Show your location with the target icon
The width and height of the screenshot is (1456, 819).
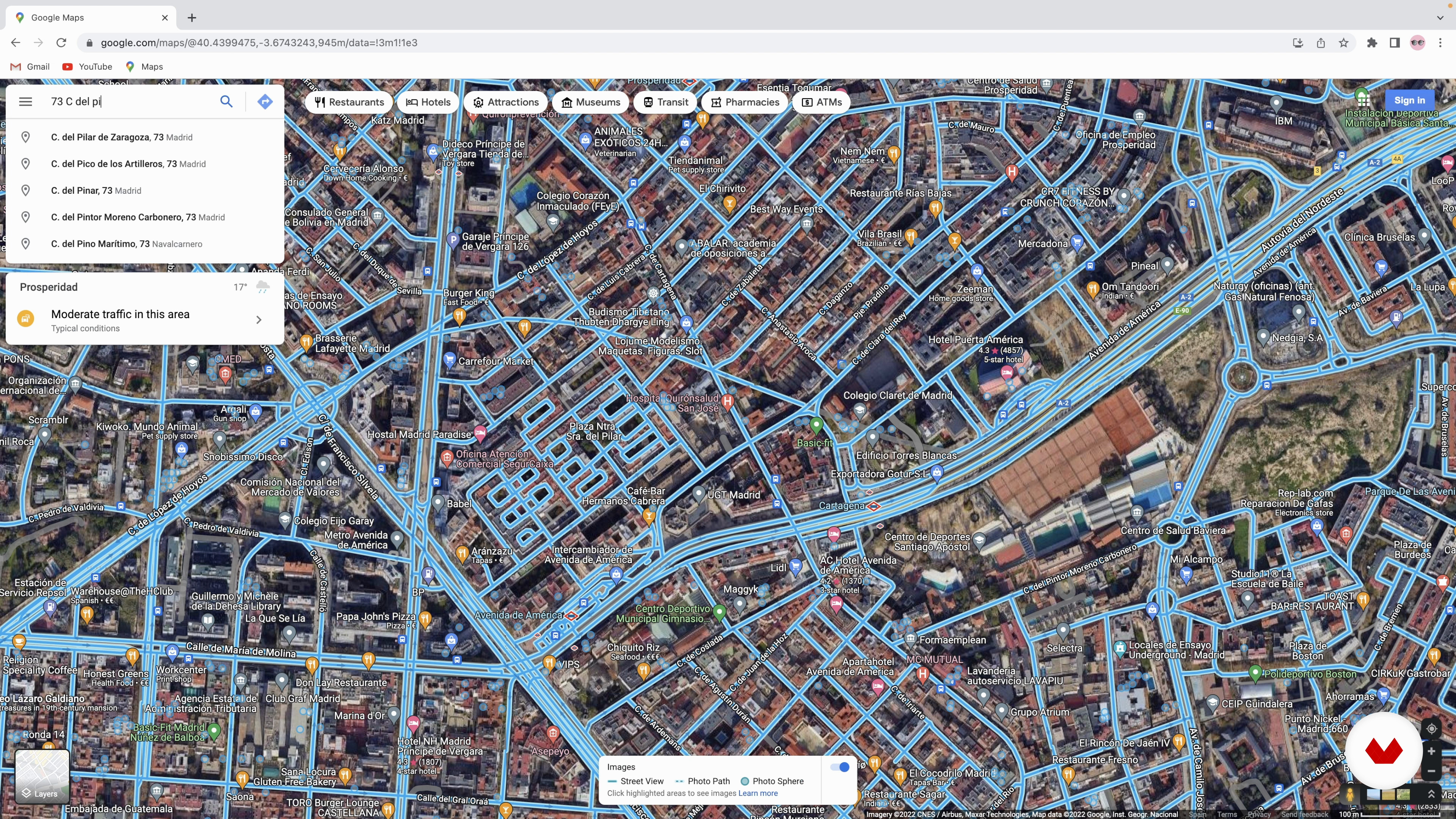(x=1431, y=728)
